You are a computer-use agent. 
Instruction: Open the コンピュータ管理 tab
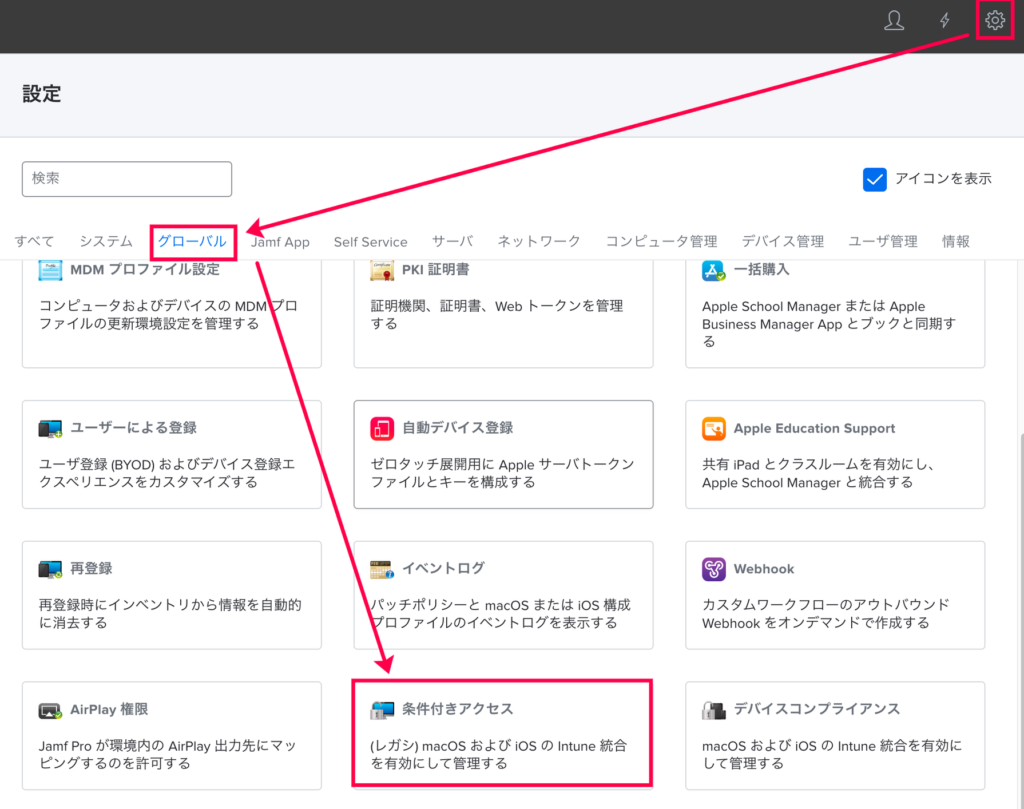(x=662, y=242)
